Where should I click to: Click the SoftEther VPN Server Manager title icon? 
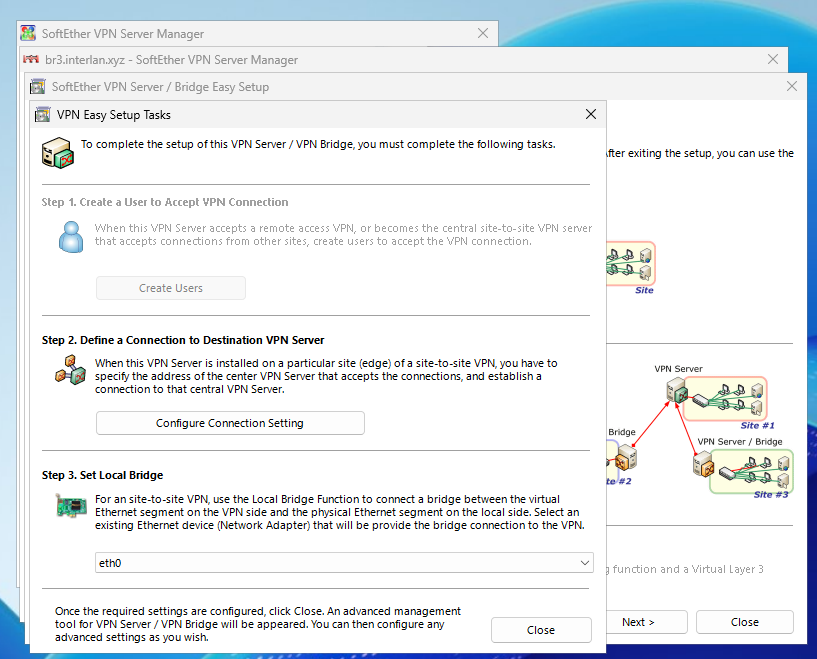point(28,33)
